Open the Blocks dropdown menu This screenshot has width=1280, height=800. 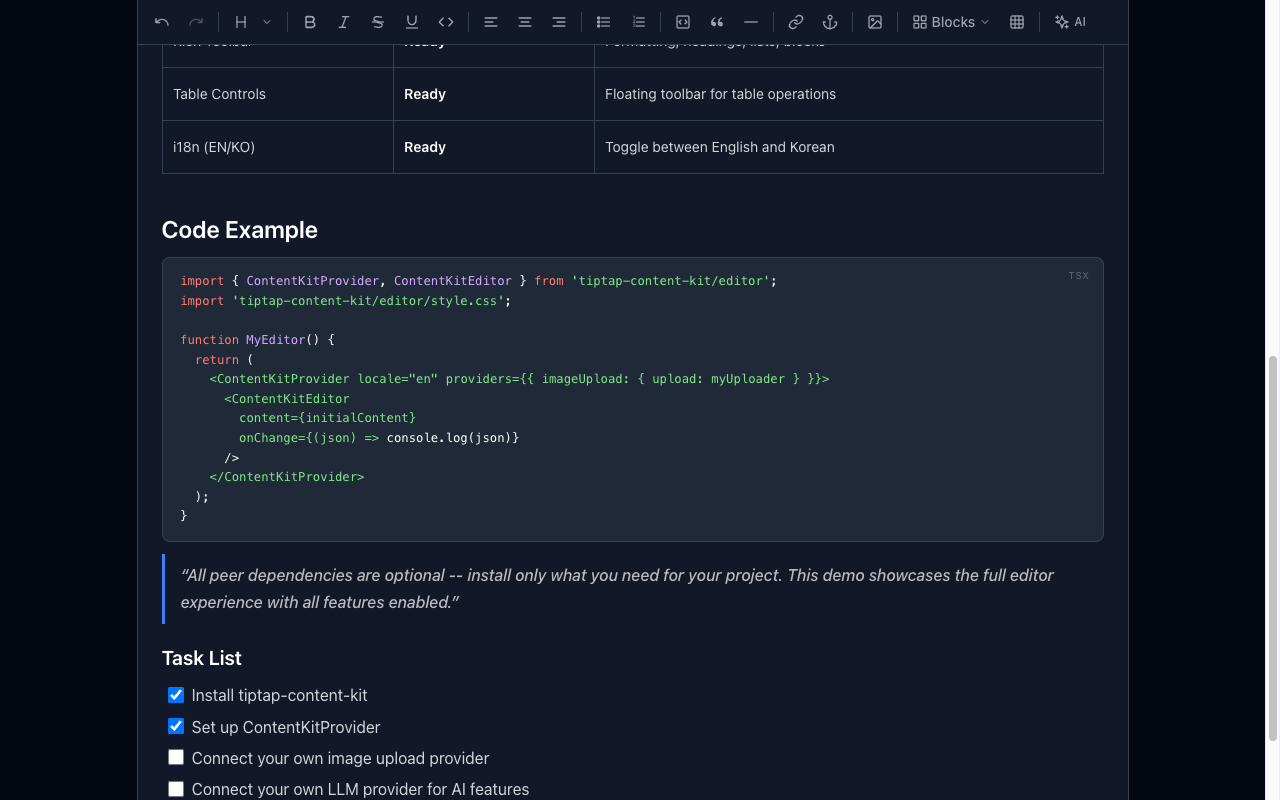coord(951,22)
